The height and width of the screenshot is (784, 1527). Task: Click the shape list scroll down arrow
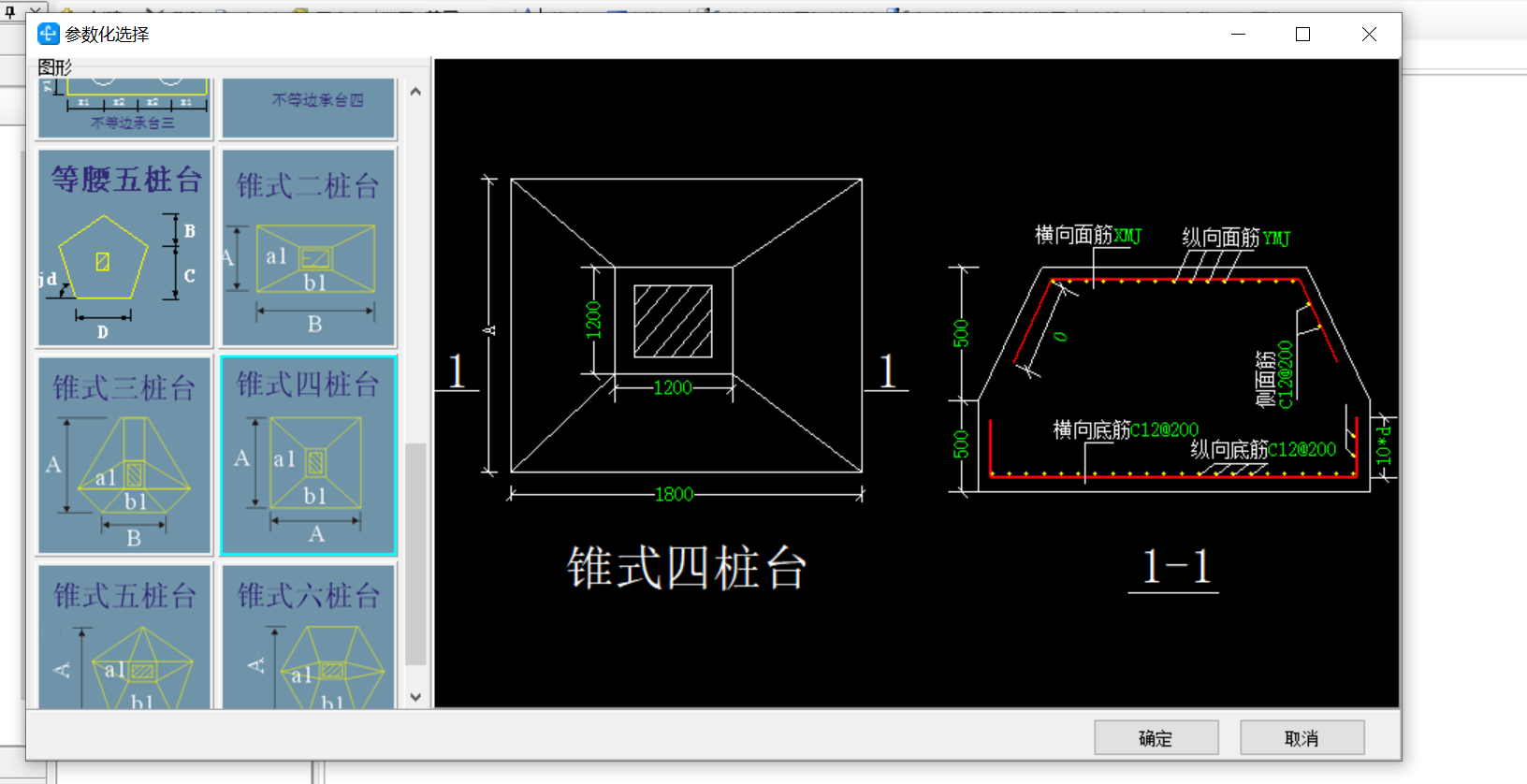pos(415,697)
